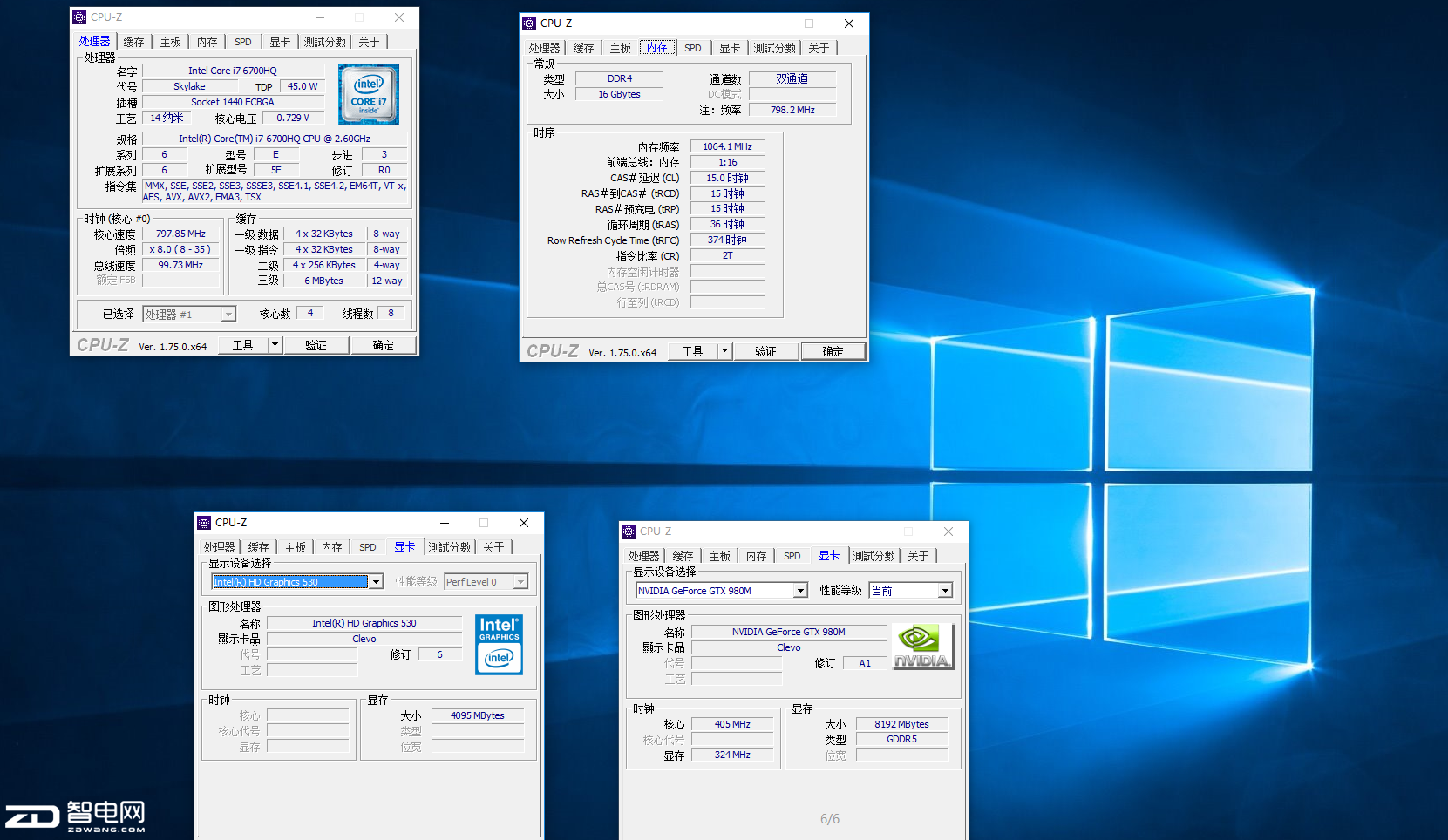
Task: Open the Intel(R) HD Graphics 530 device dropdown
Action: [x=377, y=582]
